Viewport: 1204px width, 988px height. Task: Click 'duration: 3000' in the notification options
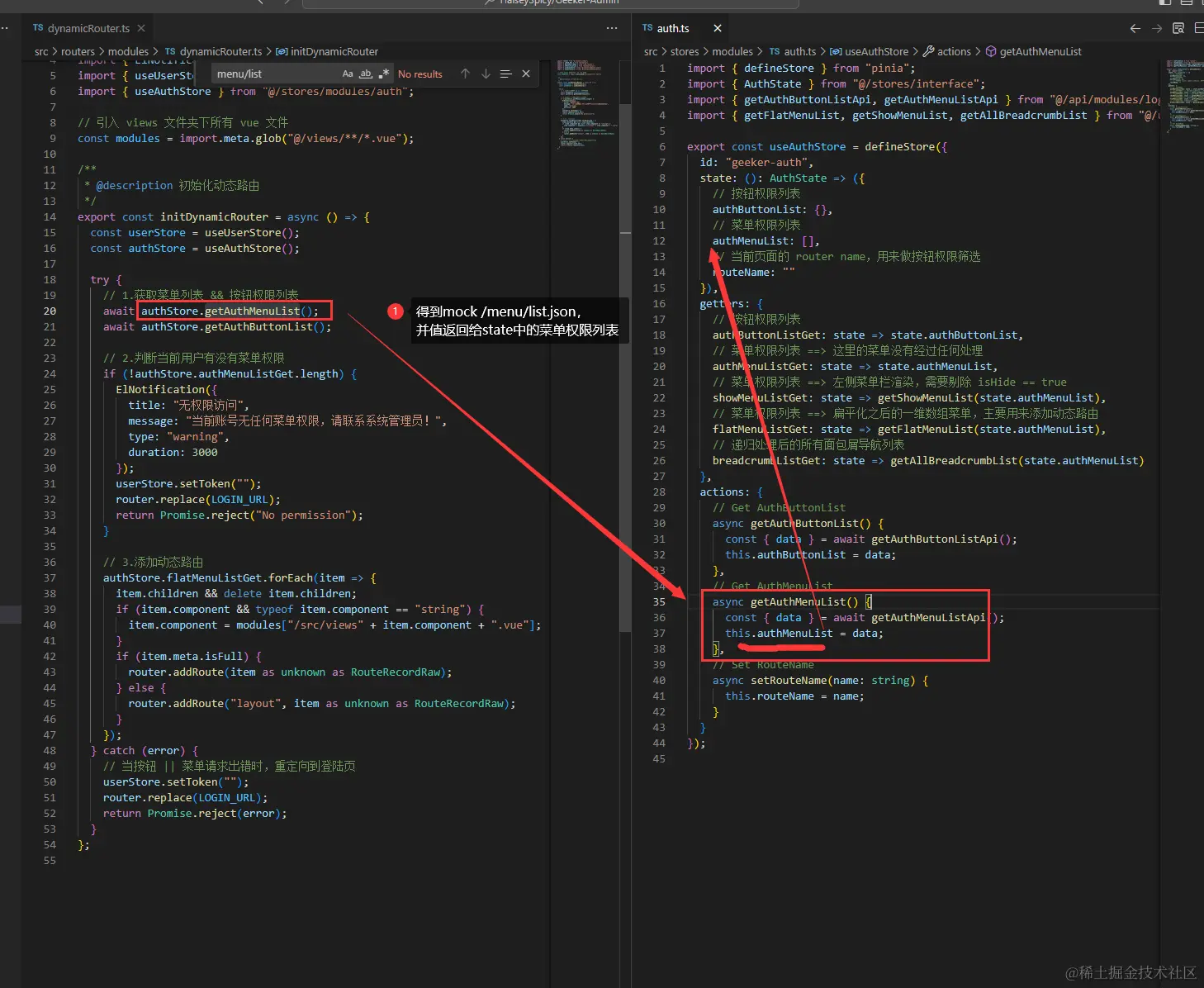[x=173, y=452]
